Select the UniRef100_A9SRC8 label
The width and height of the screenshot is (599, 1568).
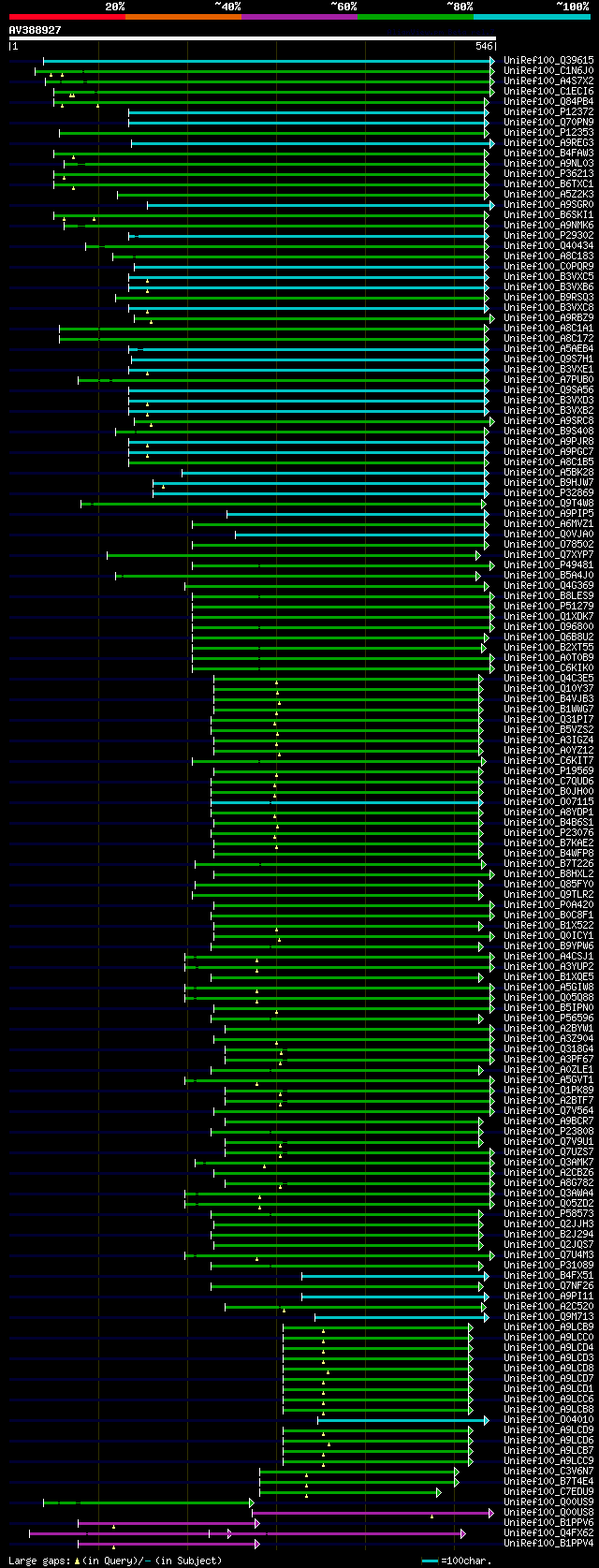(x=548, y=420)
